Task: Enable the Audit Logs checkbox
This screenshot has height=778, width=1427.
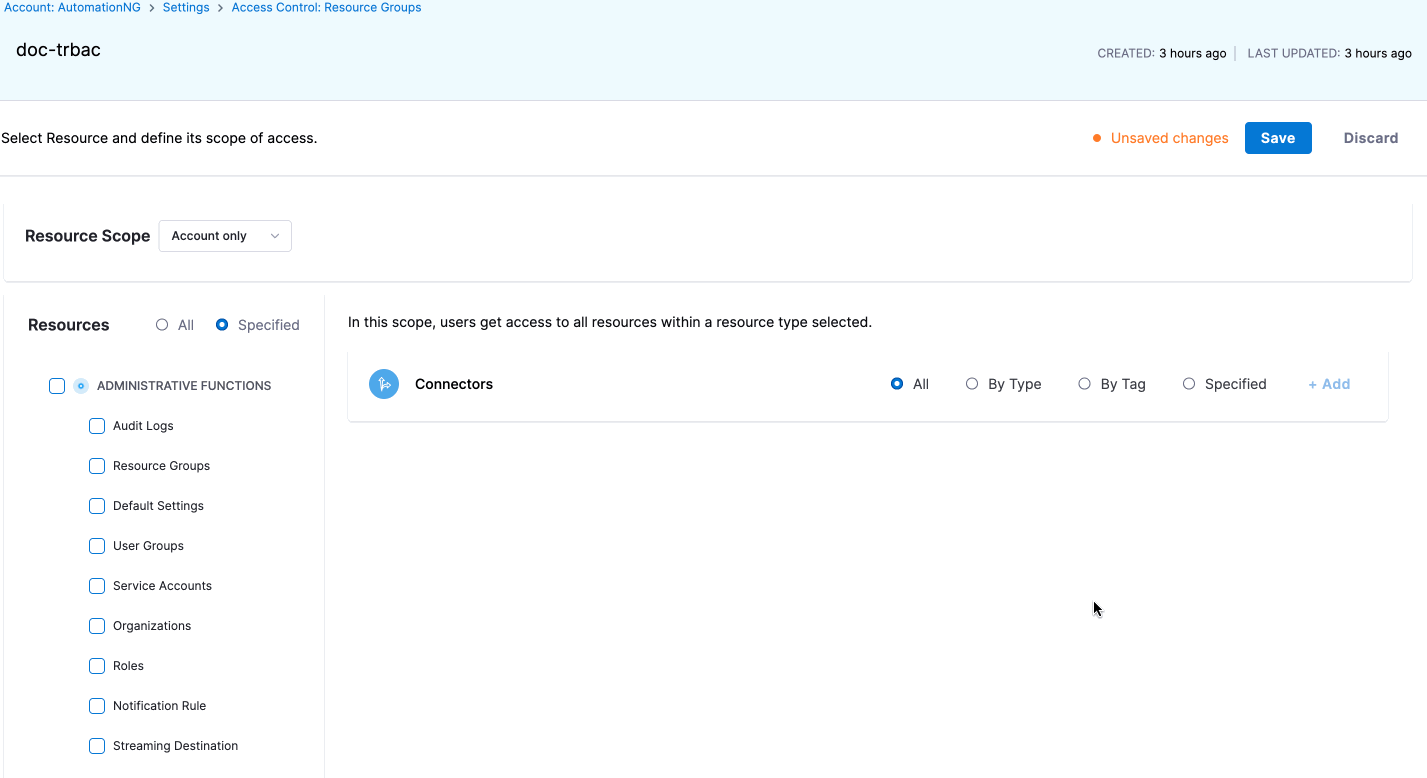Action: (x=97, y=426)
